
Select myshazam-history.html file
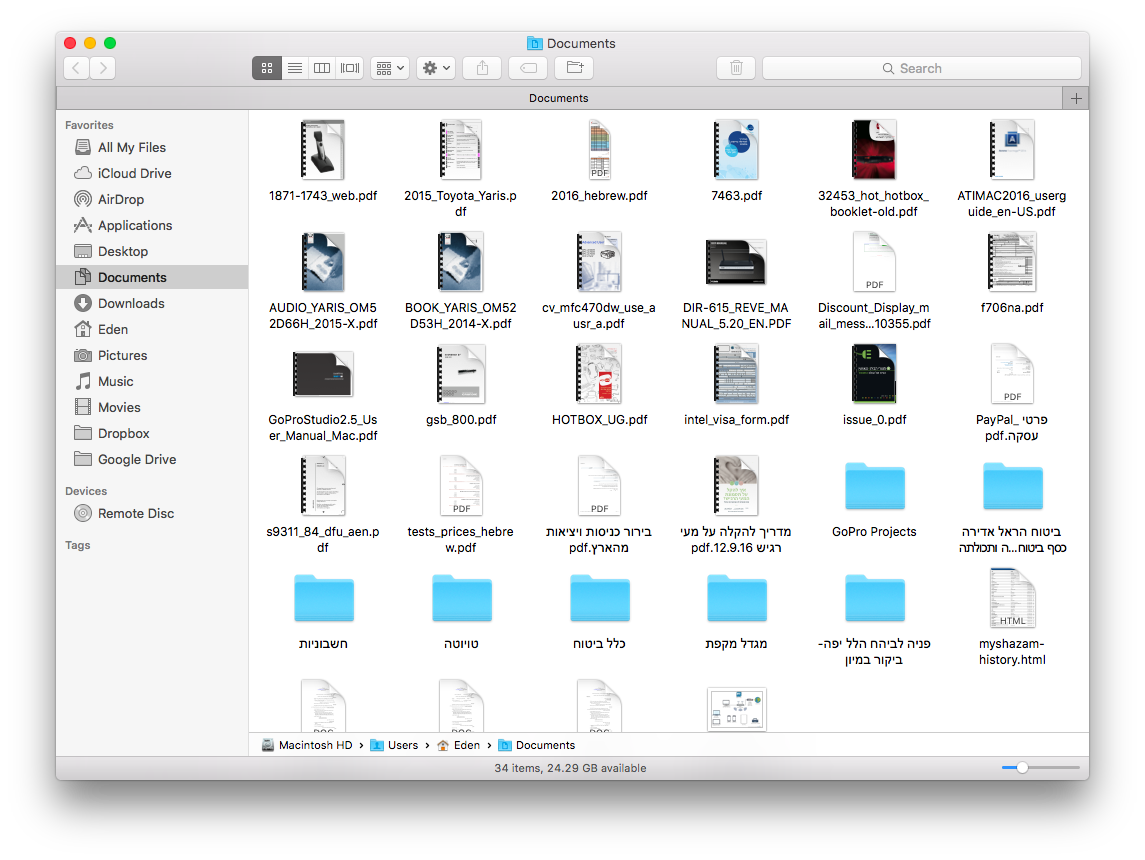(x=1012, y=598)
